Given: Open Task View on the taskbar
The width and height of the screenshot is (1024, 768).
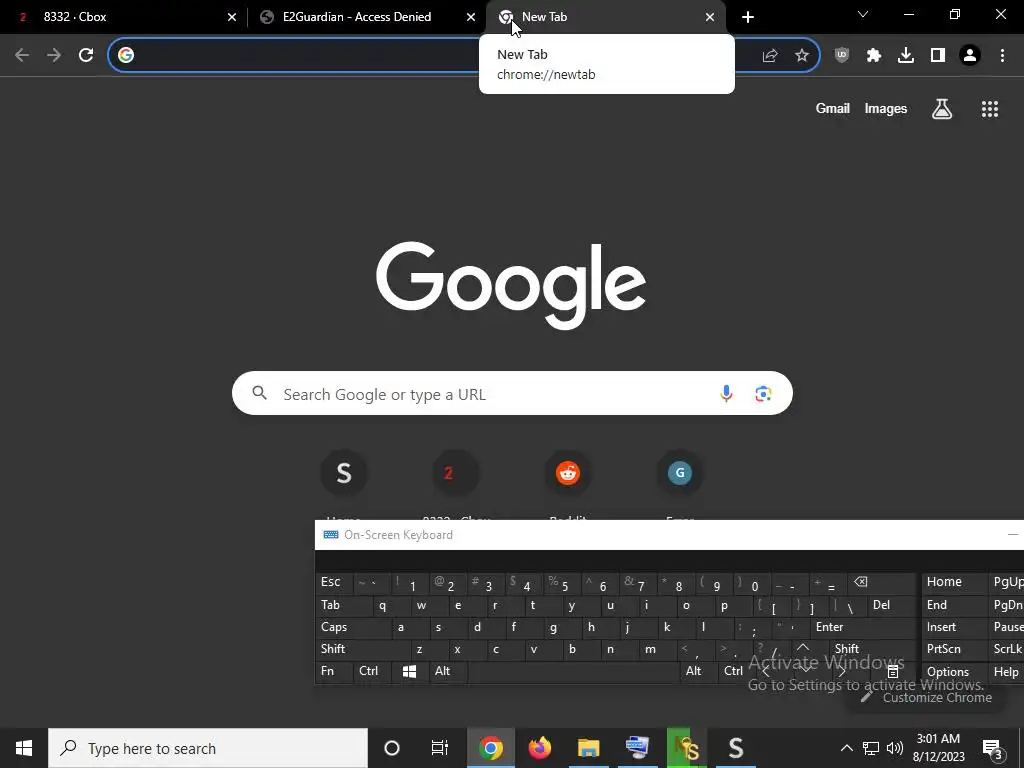Looking at the screenshot, I should (x=440, y=748).
